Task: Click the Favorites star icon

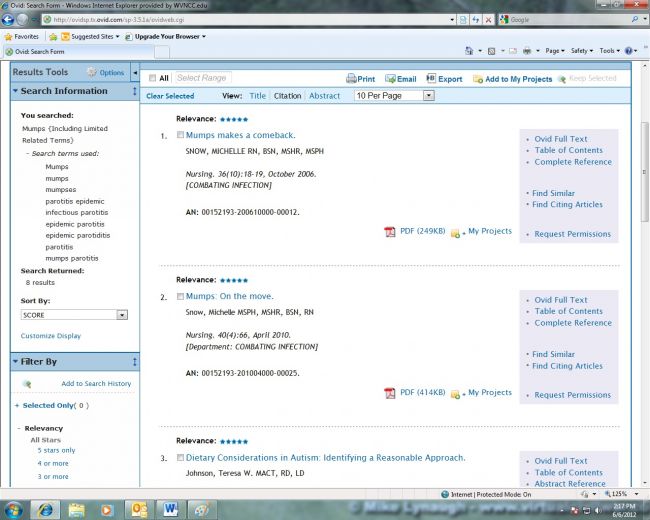Action: point(8,36)
